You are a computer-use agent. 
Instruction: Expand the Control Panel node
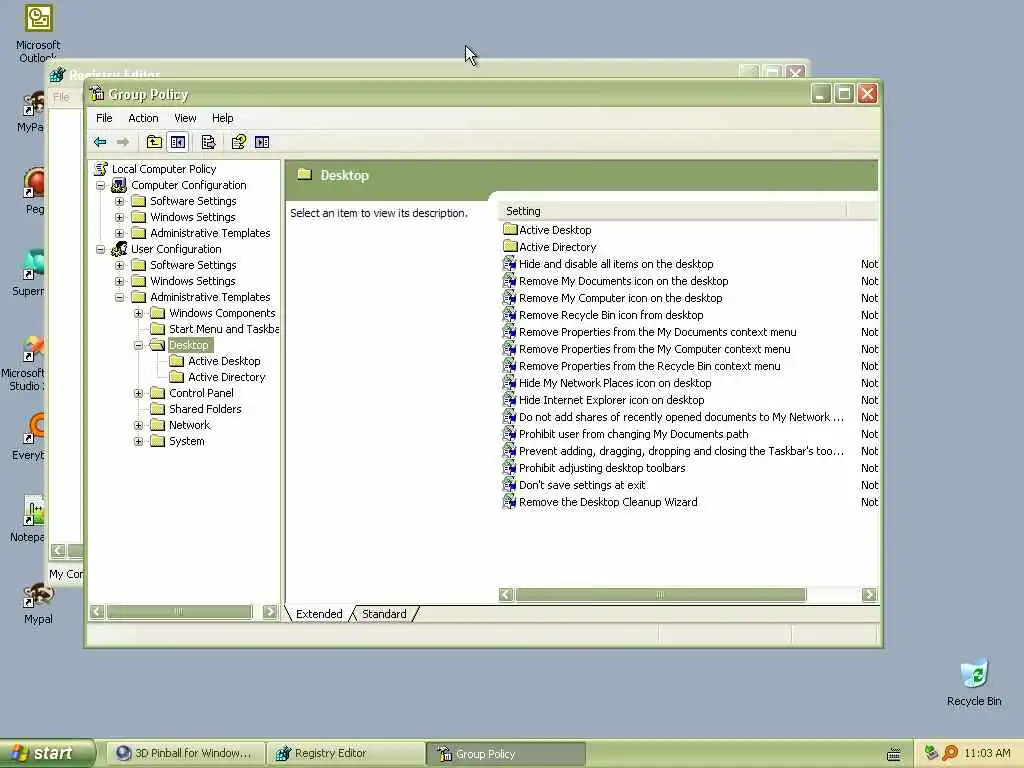click(138, 393)
